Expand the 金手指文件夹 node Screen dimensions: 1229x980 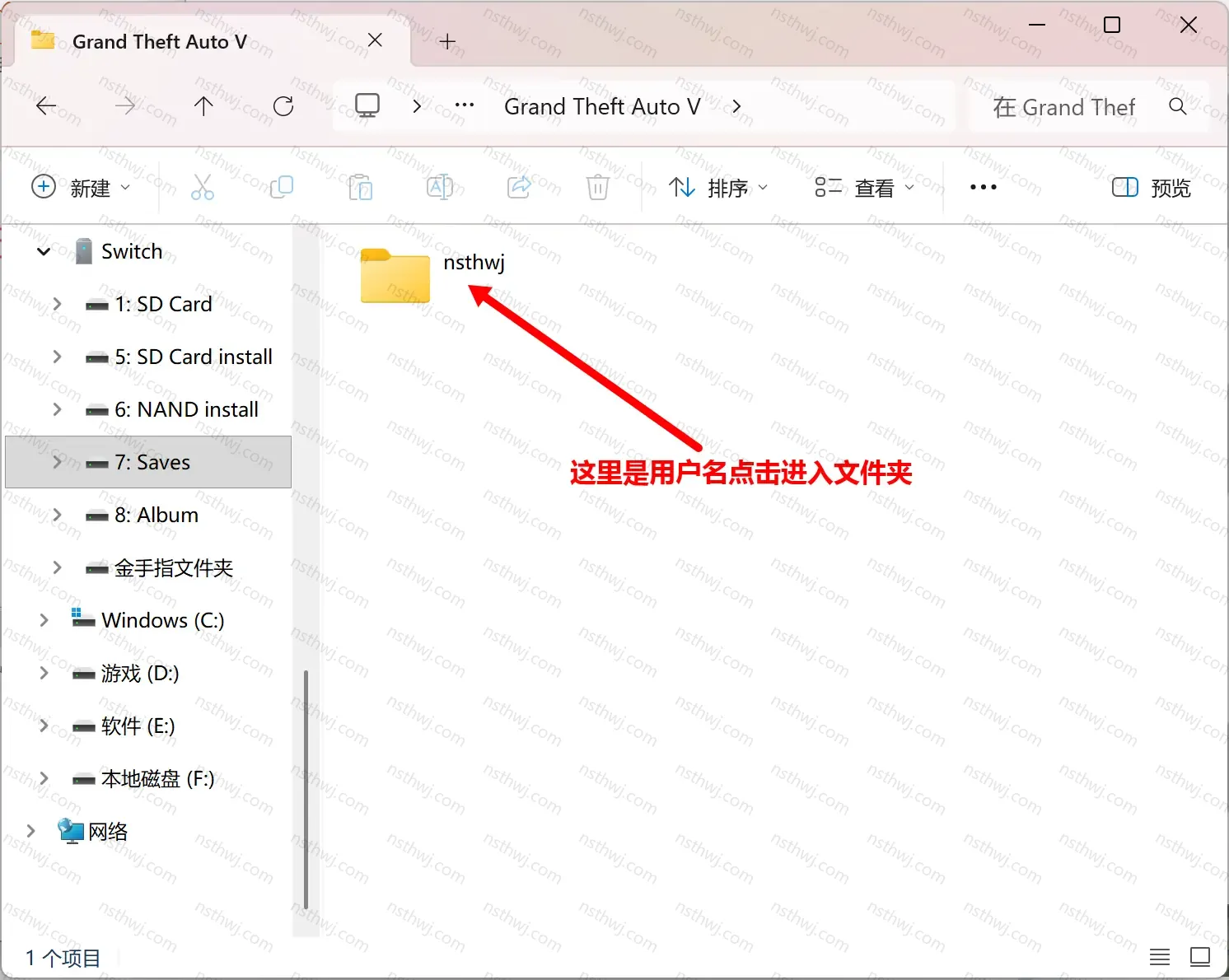tap(57, 567)
